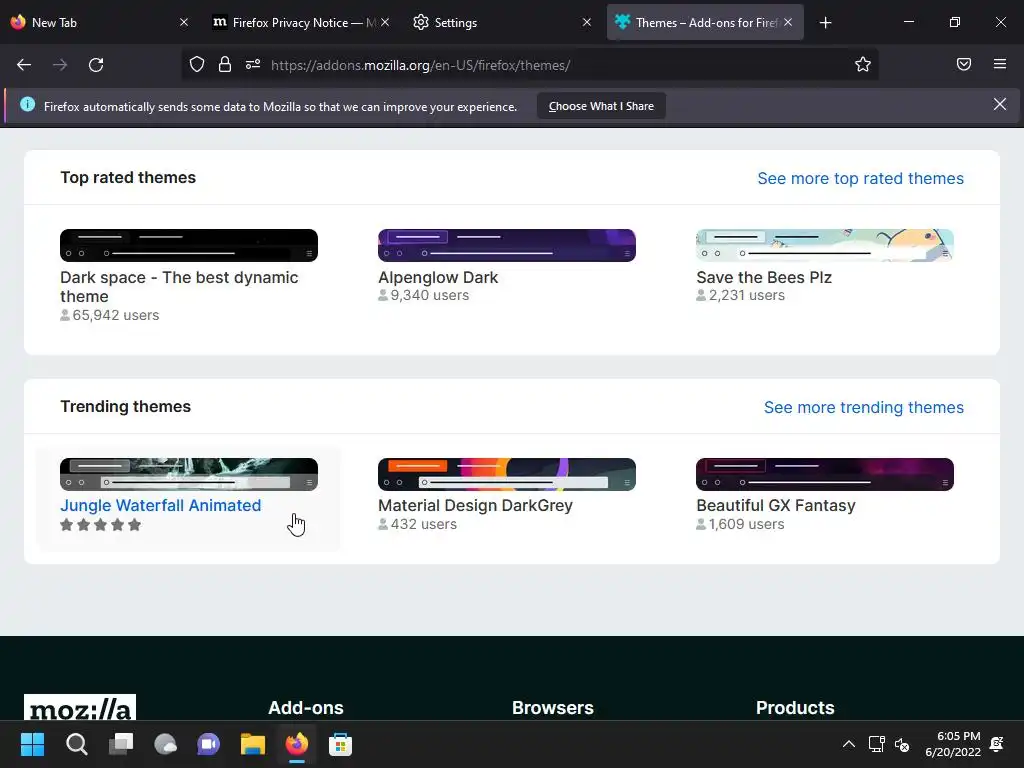Open the Pocket save icon

coord(963,64)
